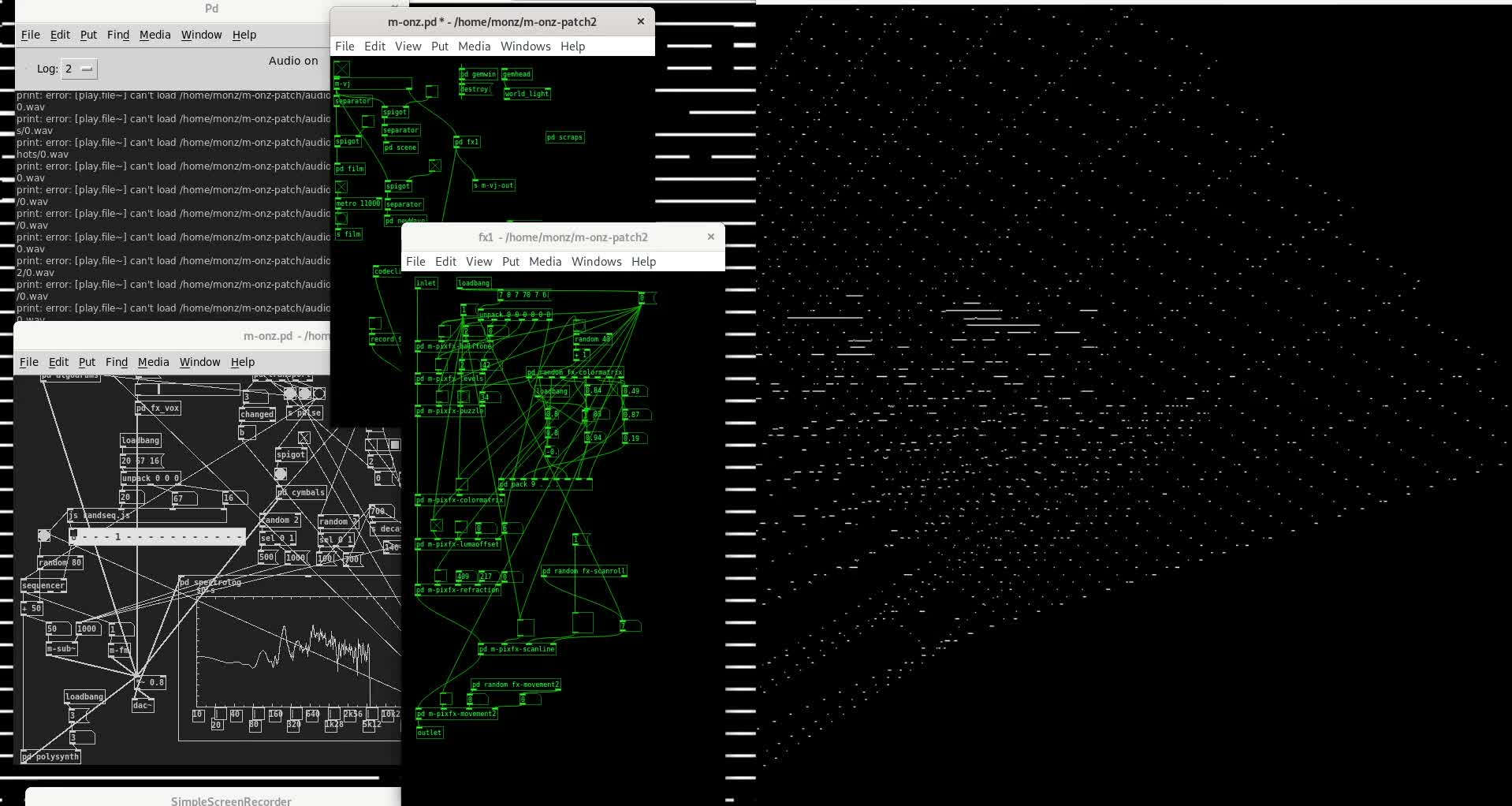This screenshot has width=1512, height=806.
Task: Click the pd fx_vox object
Action: click(158, 409)
